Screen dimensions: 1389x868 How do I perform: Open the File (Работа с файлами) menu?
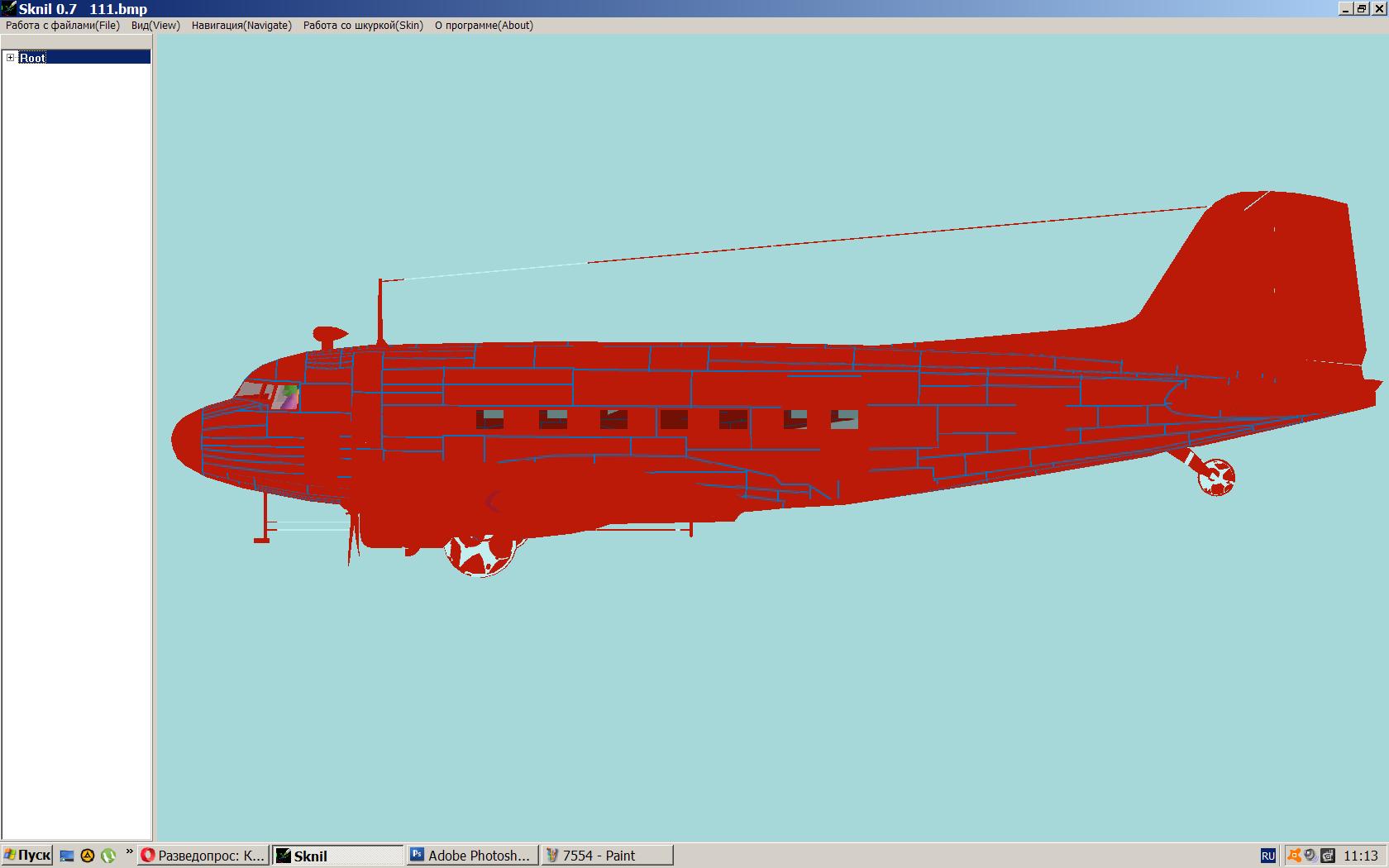click(x=62, y=26)
